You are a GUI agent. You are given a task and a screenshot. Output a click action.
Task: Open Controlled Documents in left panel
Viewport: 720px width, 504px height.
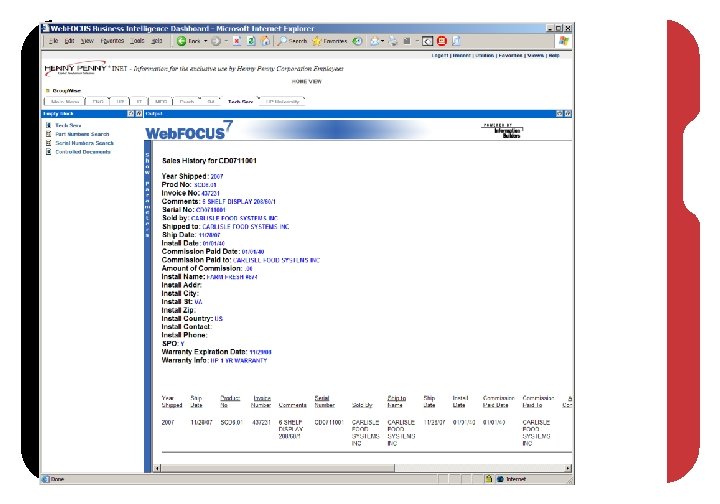(x=83, y=151)
